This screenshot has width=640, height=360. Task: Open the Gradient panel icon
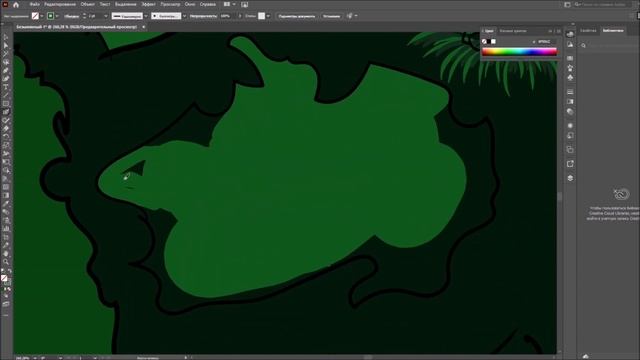(570, 102)
